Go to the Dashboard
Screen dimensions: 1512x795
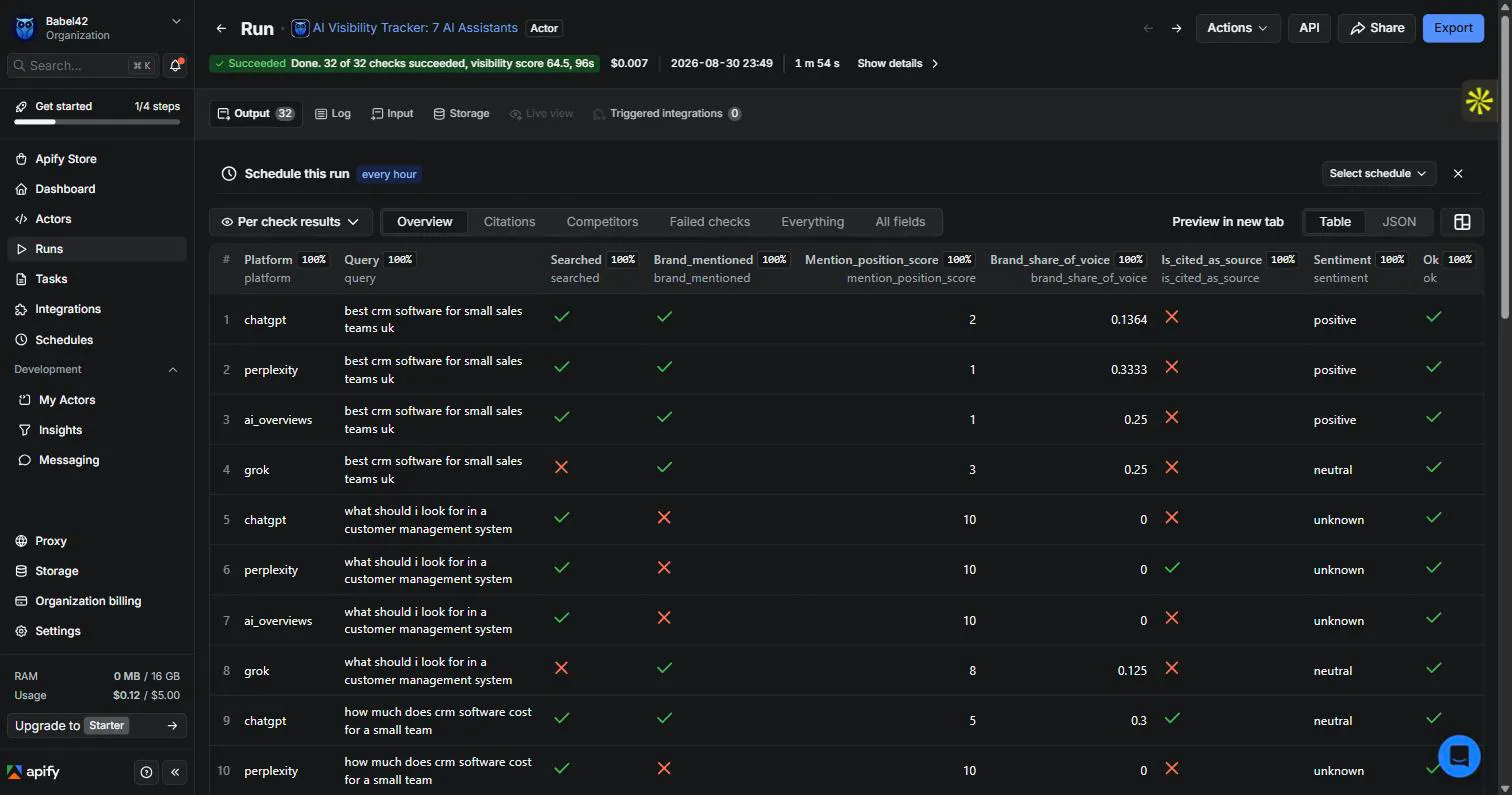(x=97, y=189)
